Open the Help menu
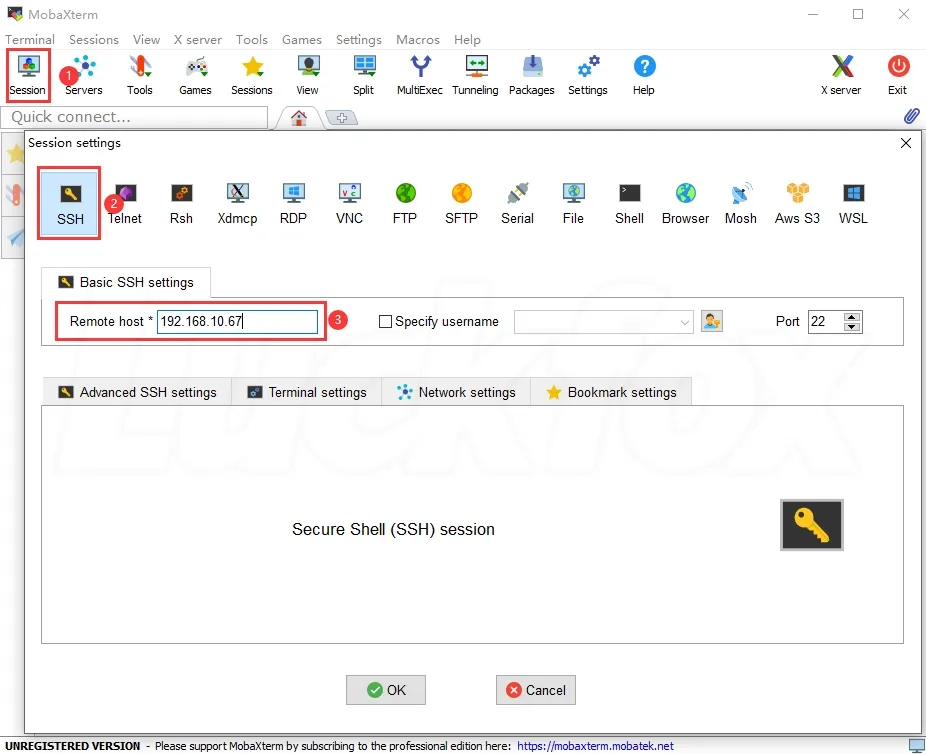Screen dimensions: 926x754 pyautogui.click(x=467, y=40)
